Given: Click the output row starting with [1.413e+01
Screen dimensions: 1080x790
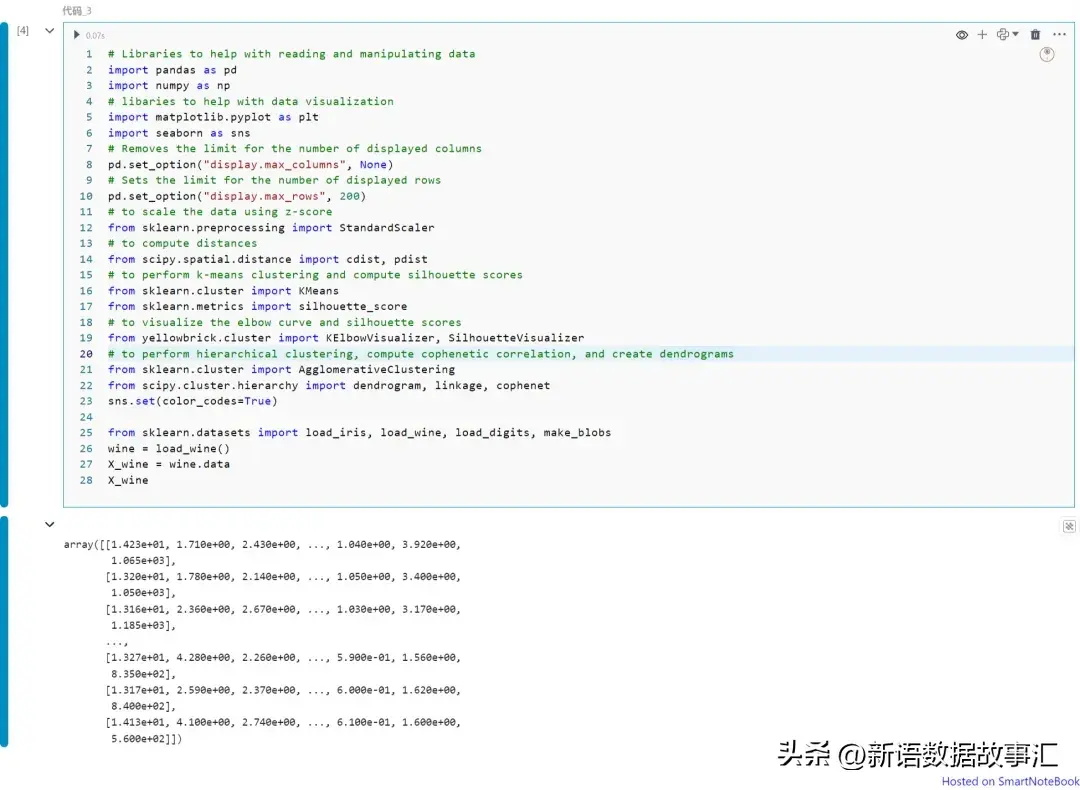Looking at the screenshot, I should pyautogui.click(x=283, y=722).
